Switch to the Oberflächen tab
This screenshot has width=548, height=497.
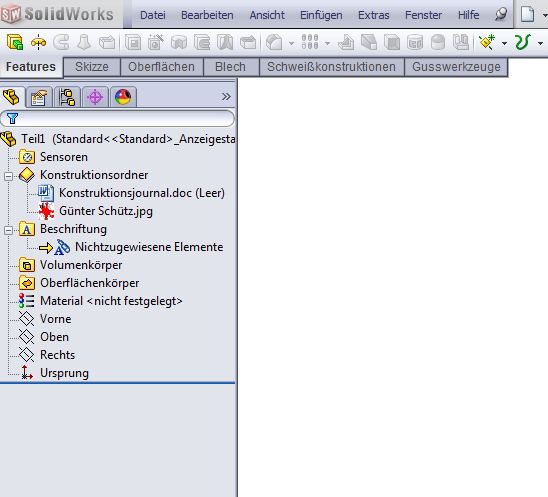(x=161, y=67)
